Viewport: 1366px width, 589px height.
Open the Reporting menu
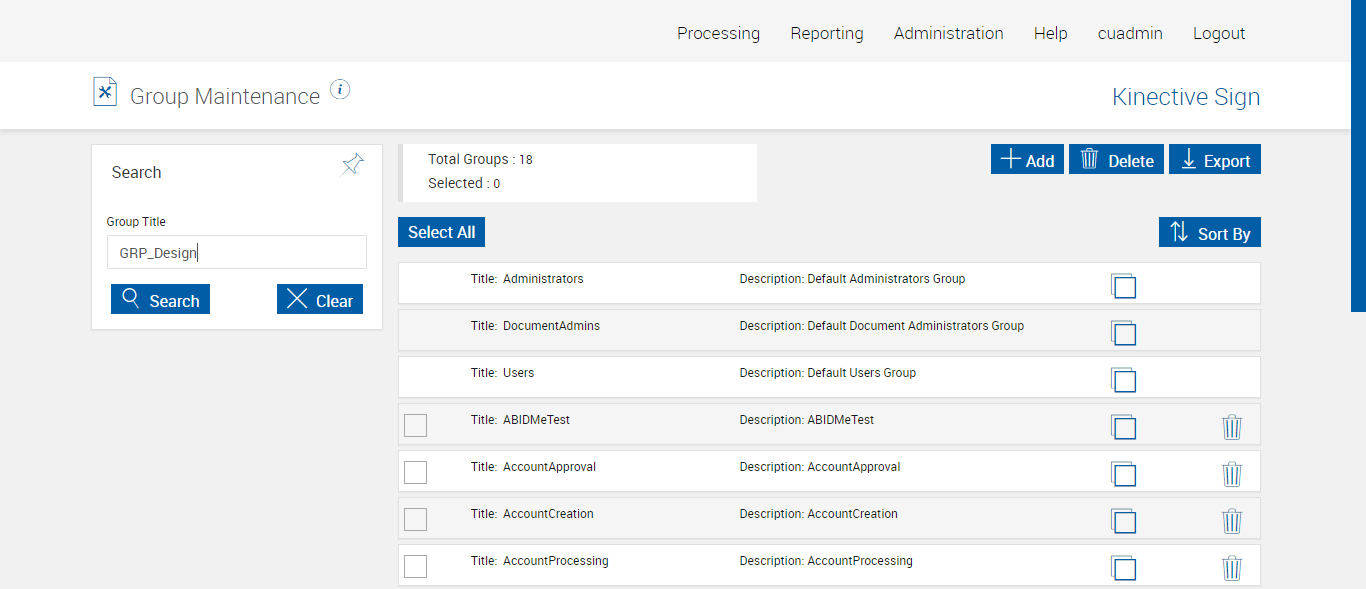(827, 33)
